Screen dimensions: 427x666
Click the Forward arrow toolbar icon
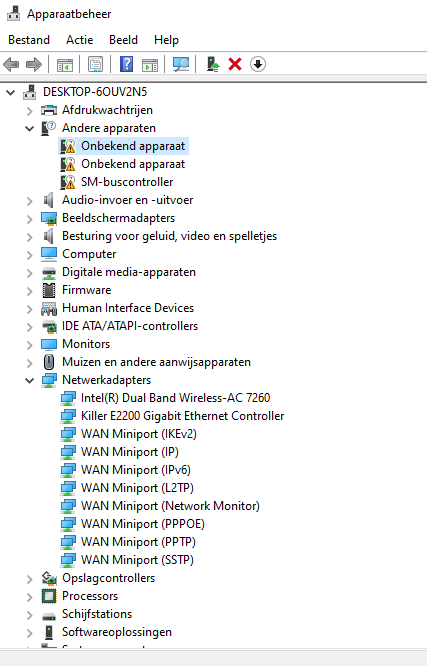click(x=34, y=65)
